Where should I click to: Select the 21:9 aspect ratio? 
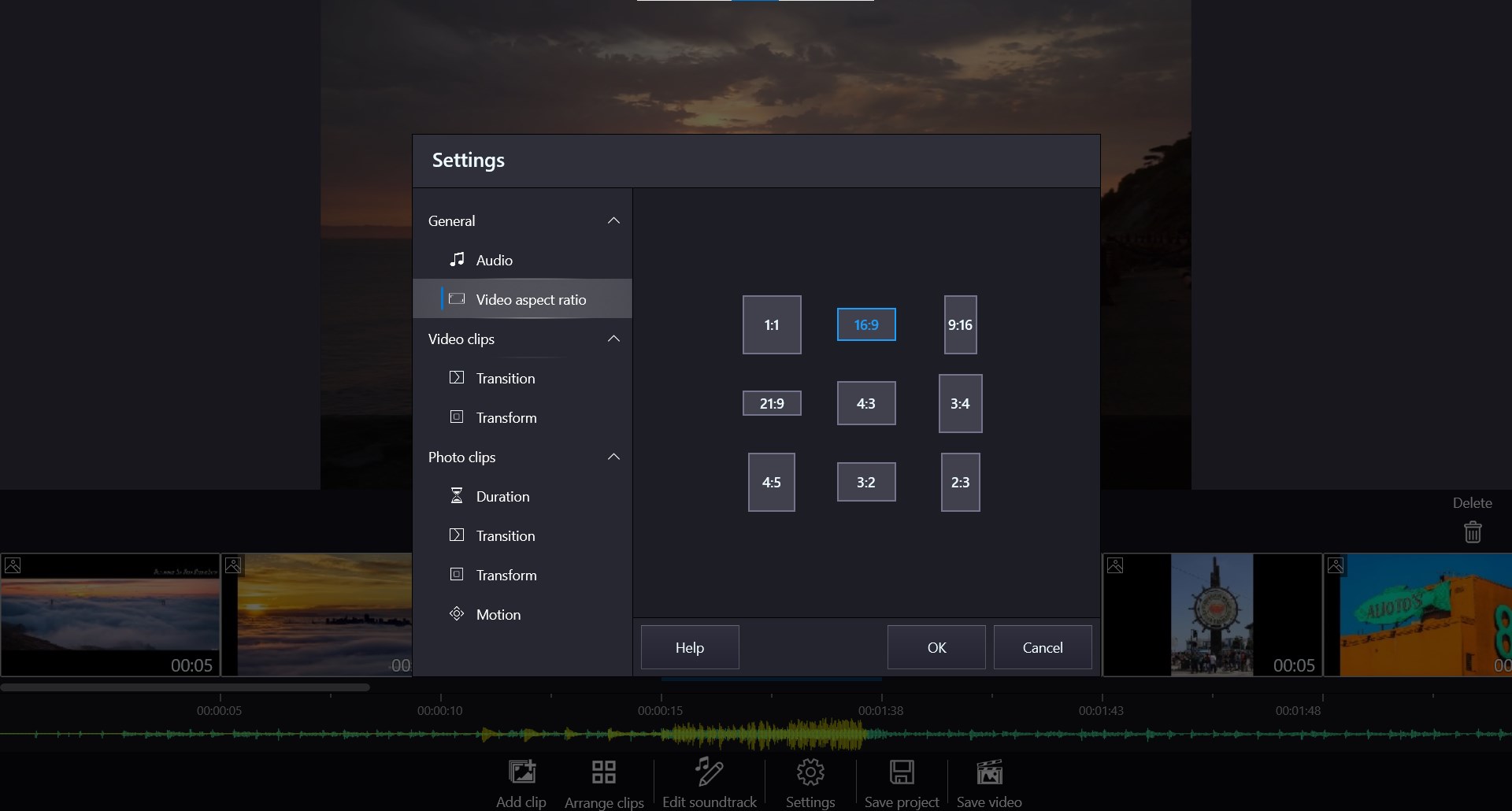pyautogui.click(x=771, y=403)
